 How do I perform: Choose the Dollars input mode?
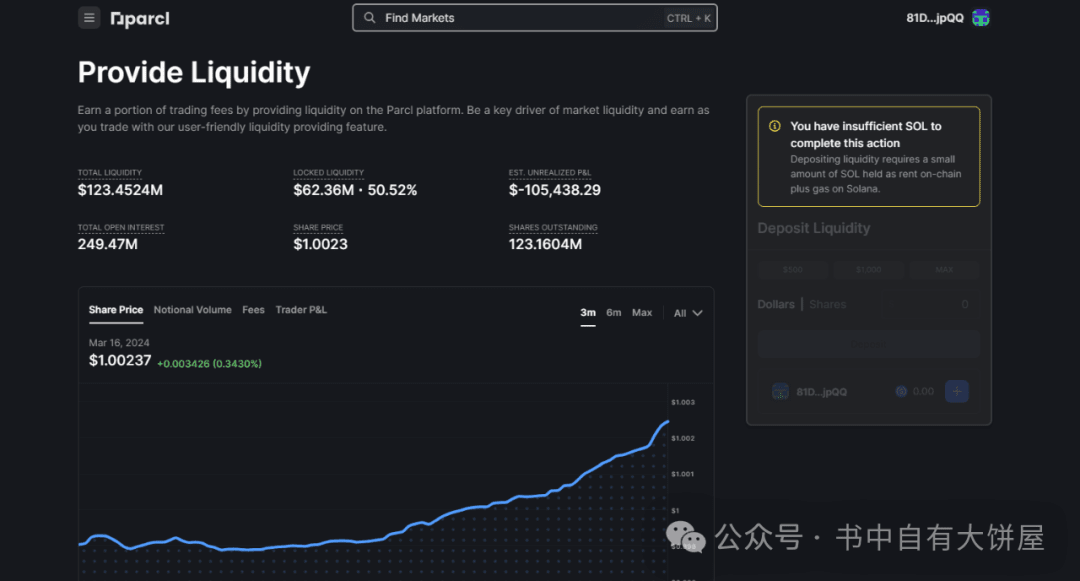point(776,304)
